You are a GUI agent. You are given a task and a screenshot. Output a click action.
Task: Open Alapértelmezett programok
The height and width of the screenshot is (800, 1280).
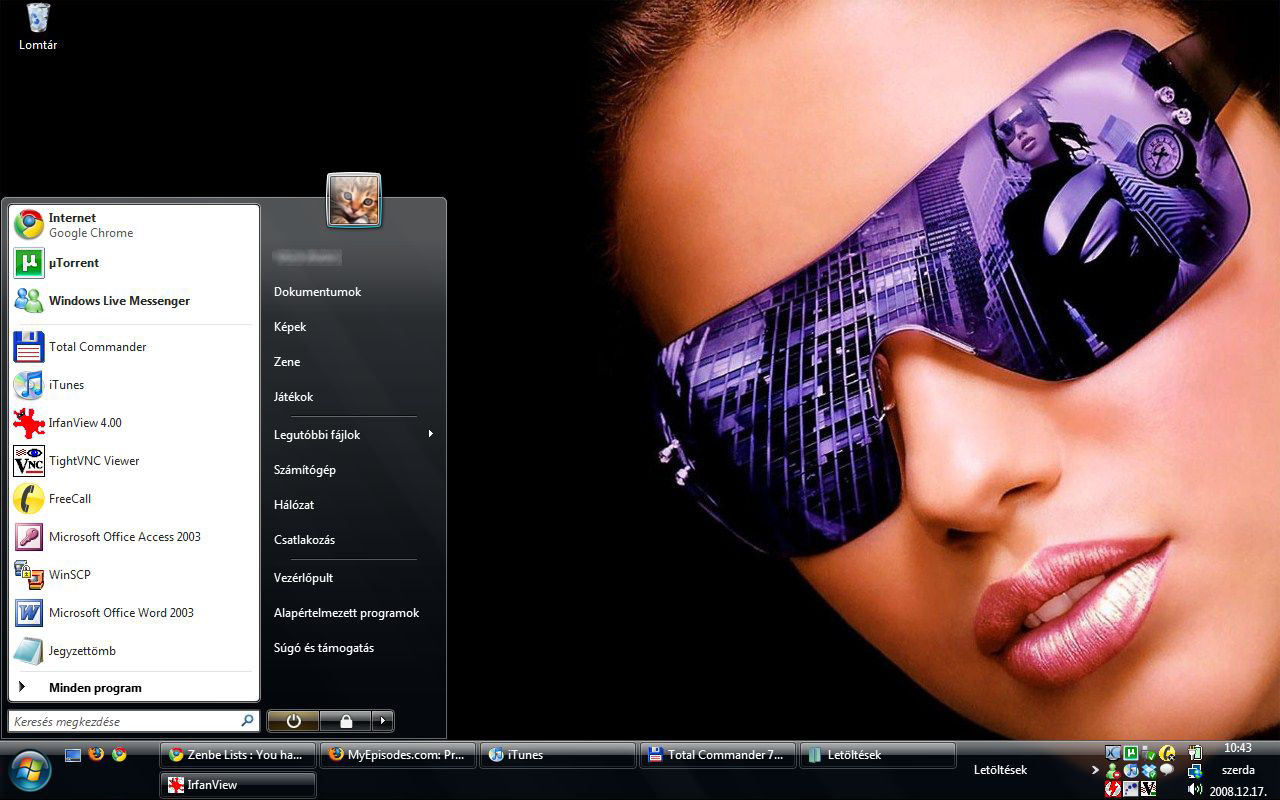coord(347,613)
